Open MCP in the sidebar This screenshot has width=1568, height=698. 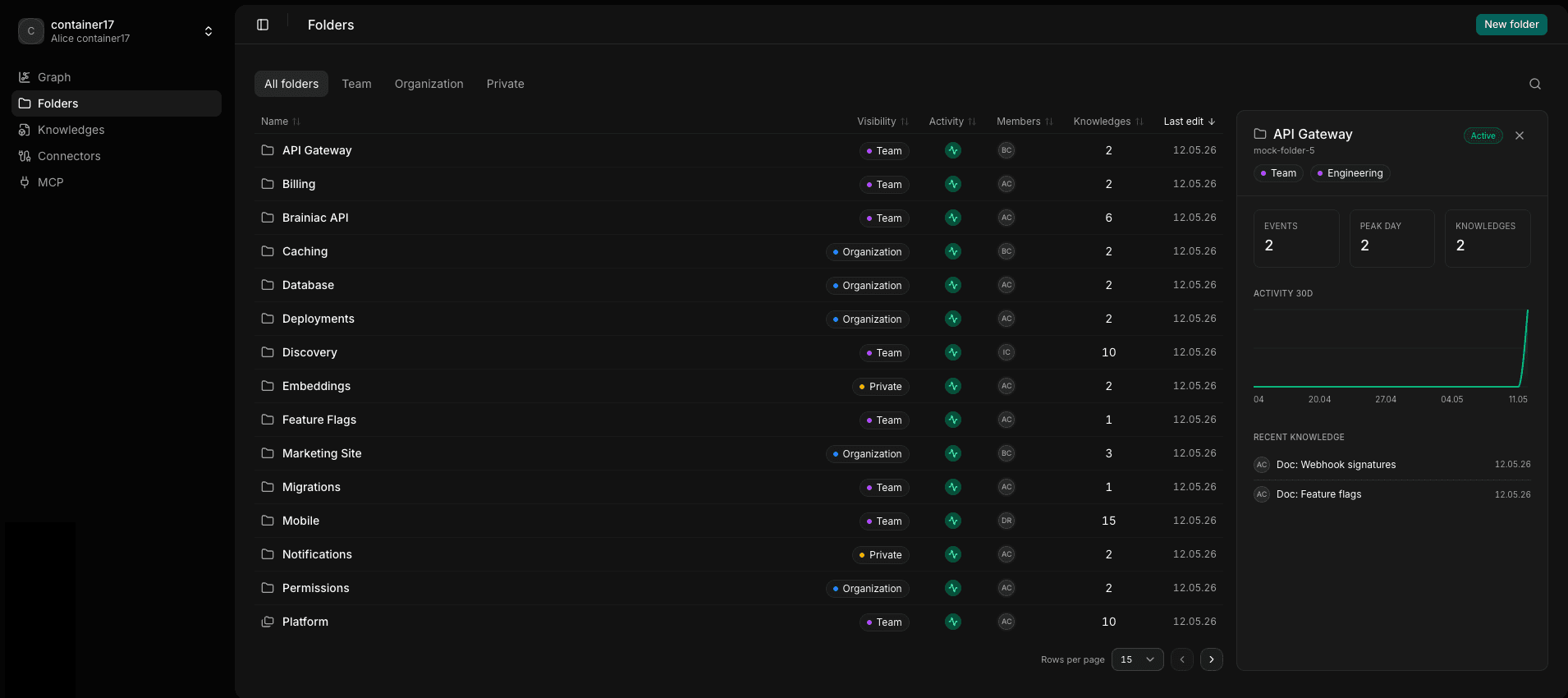click(x=117, y=182)
